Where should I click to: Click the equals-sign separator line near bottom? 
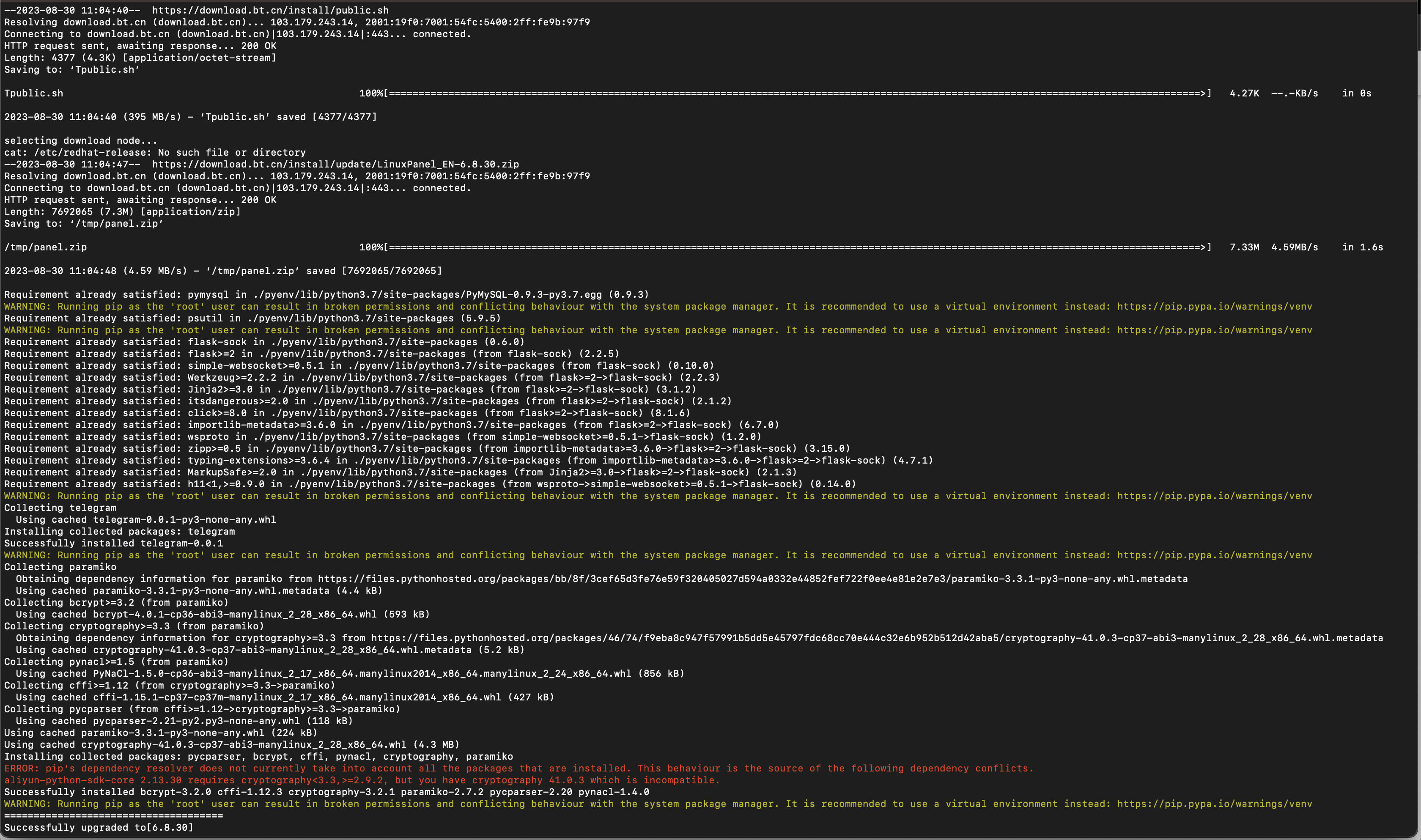pos(113,815)
